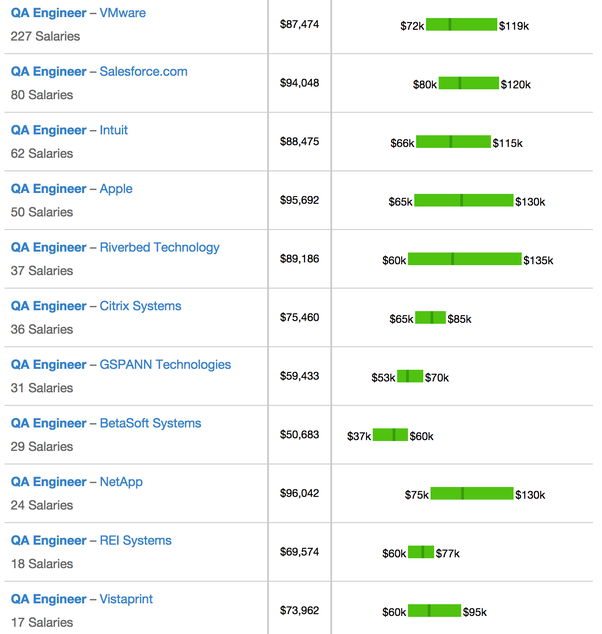Open the QA Engineer – Vistaprint link
The width and height of the screenshot is (602, 634).
click(x=82, y=599)
